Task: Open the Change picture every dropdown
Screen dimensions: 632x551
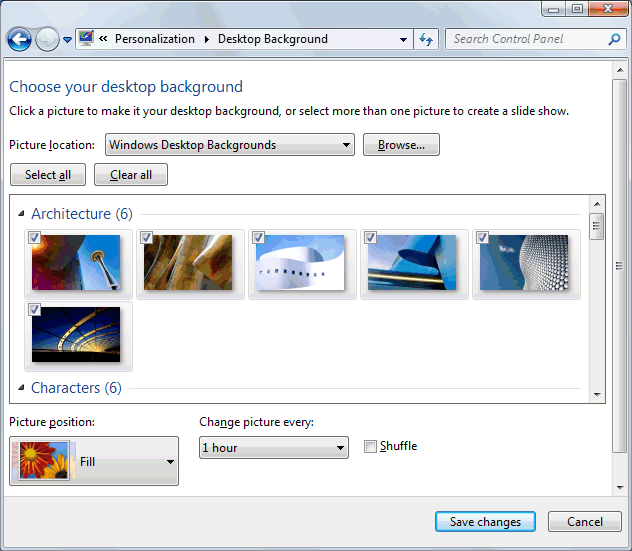Action: tap(274, 447)
